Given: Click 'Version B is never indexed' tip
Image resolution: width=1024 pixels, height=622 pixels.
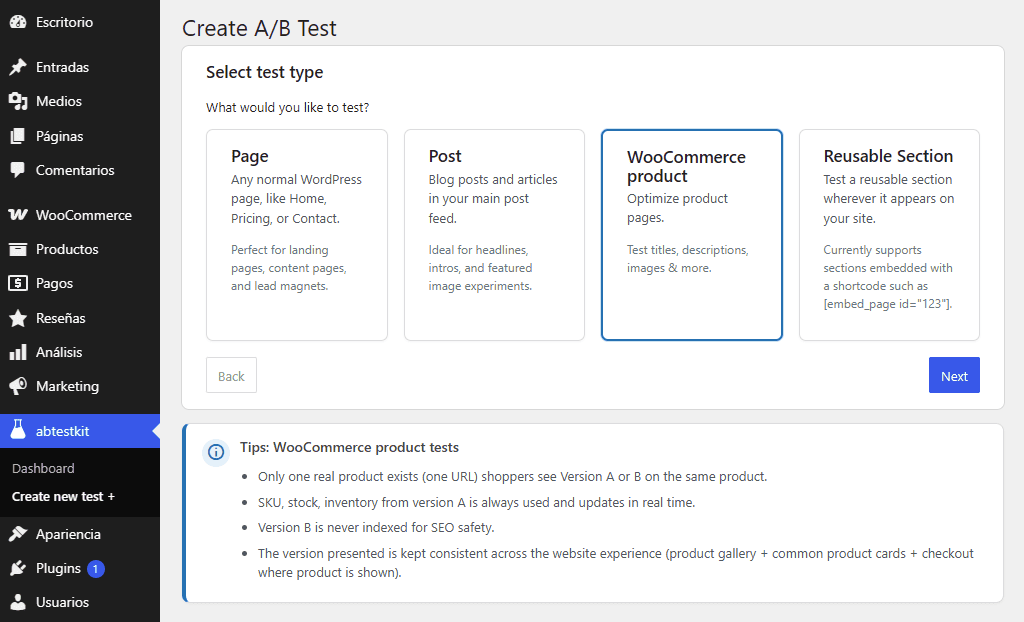Looking at the screenshot, I should point(376,527).
